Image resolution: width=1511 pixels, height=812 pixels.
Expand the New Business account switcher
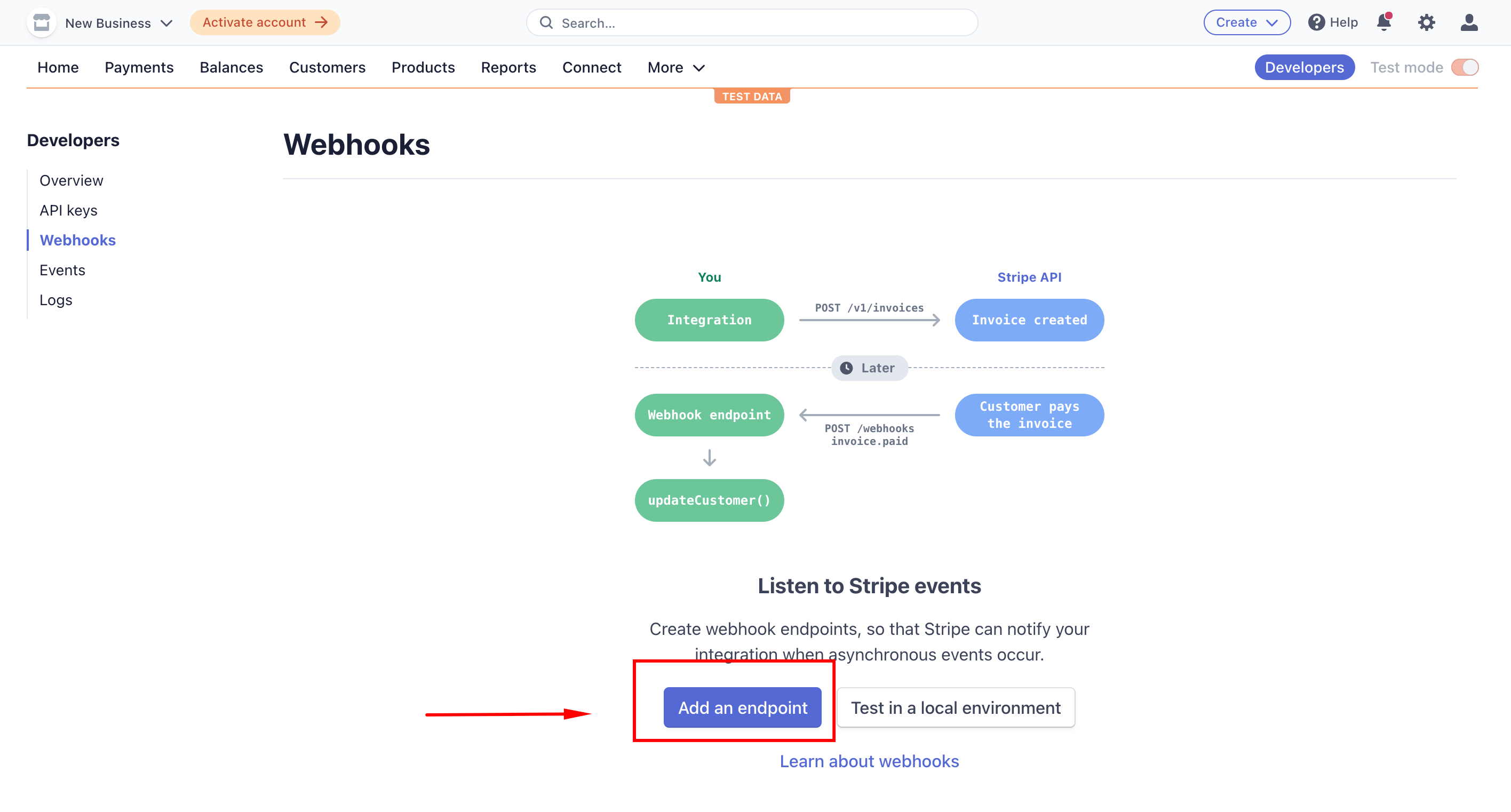tap(117, 23)
